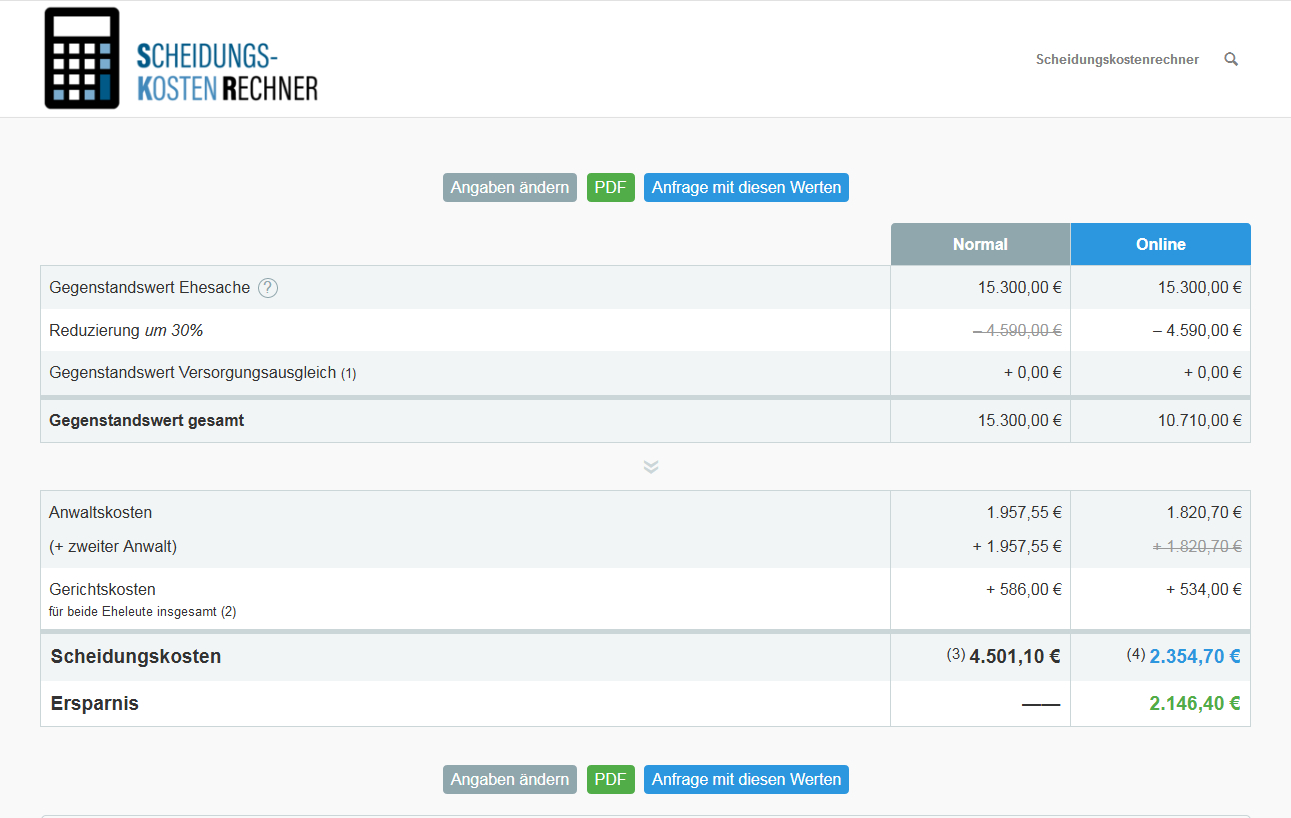
Task: Click the blue 2.354,70 € online total
Action: [x=1195, y=657]
